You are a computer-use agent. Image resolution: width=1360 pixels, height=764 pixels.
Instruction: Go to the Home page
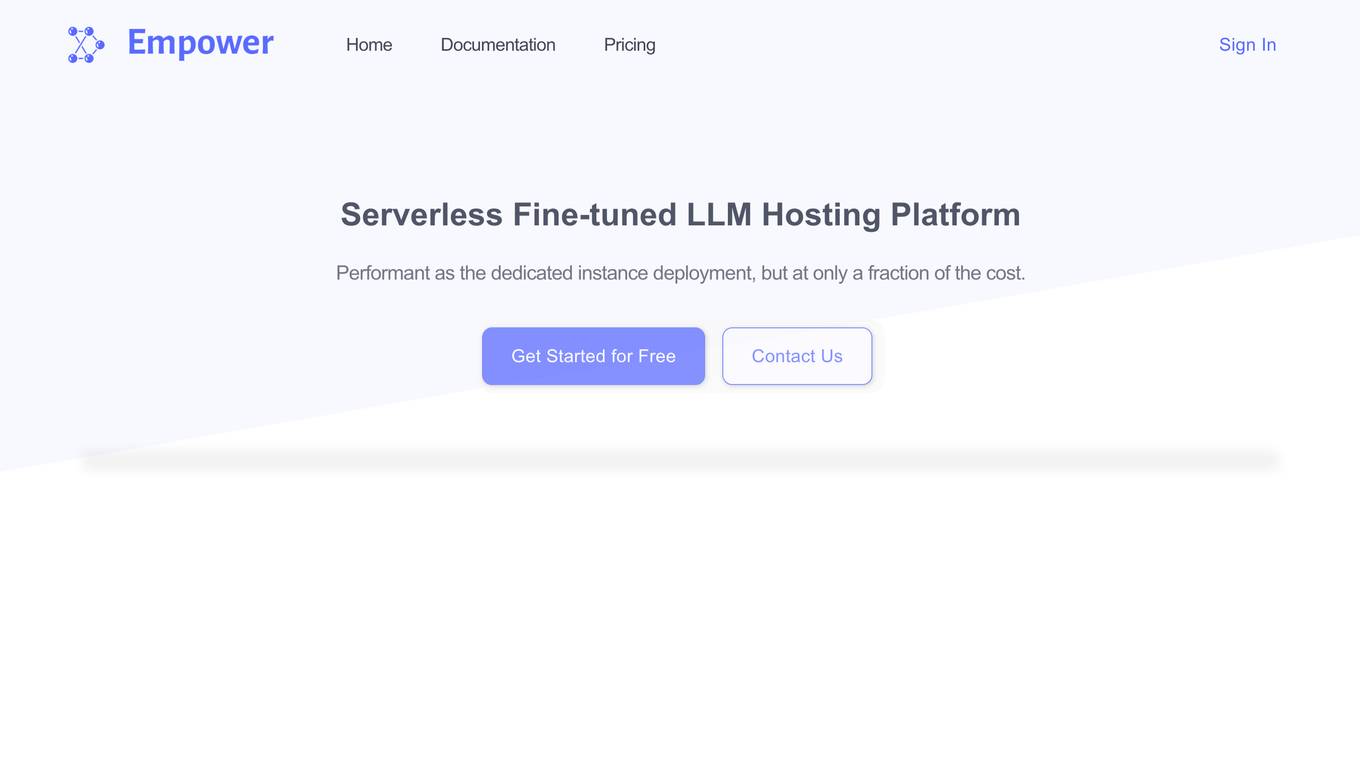(x=369, y=45)
